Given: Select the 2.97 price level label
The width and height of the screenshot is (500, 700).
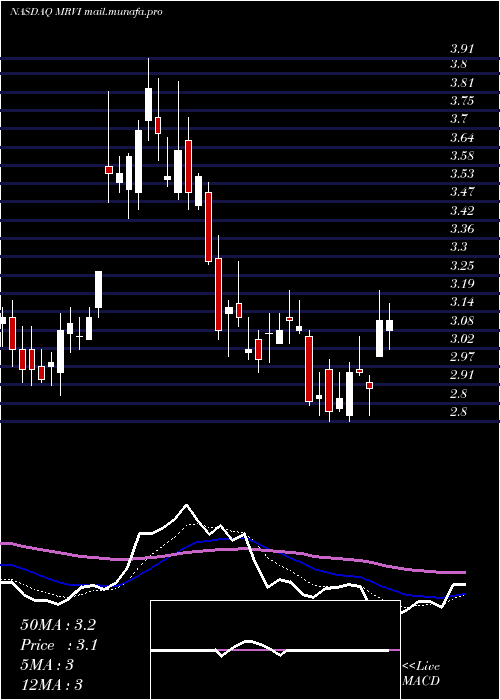Looking at the screenshot, I should pos(462,357).
